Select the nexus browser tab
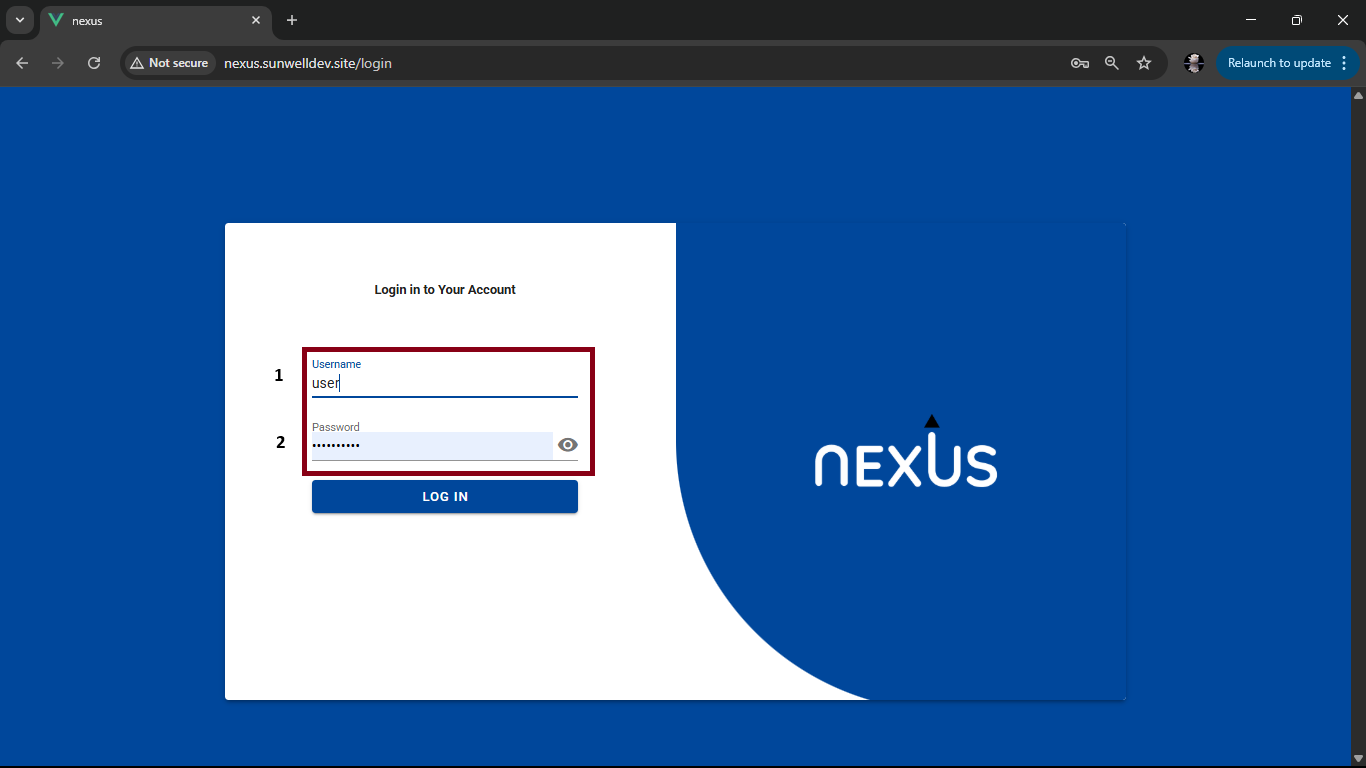 (x=140, y=20)
